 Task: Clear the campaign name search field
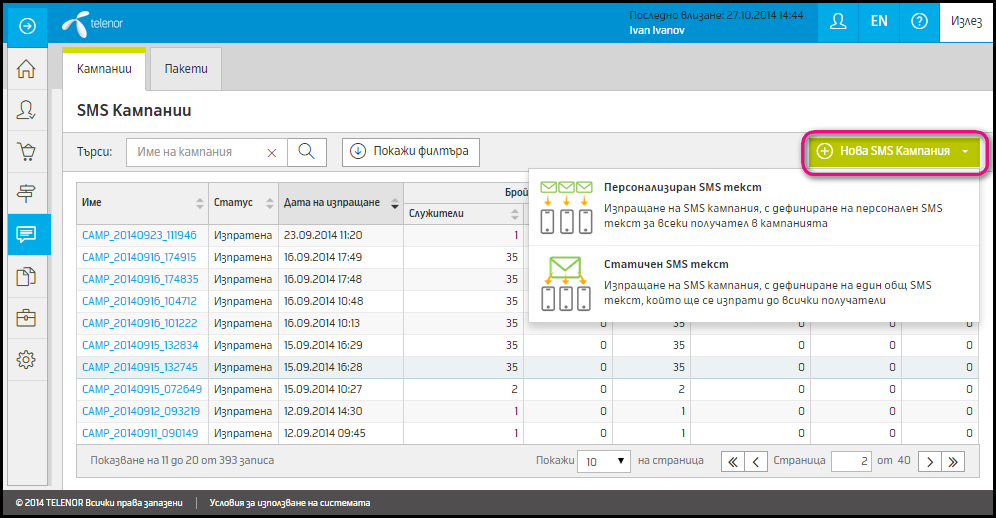tap(272, 153)
